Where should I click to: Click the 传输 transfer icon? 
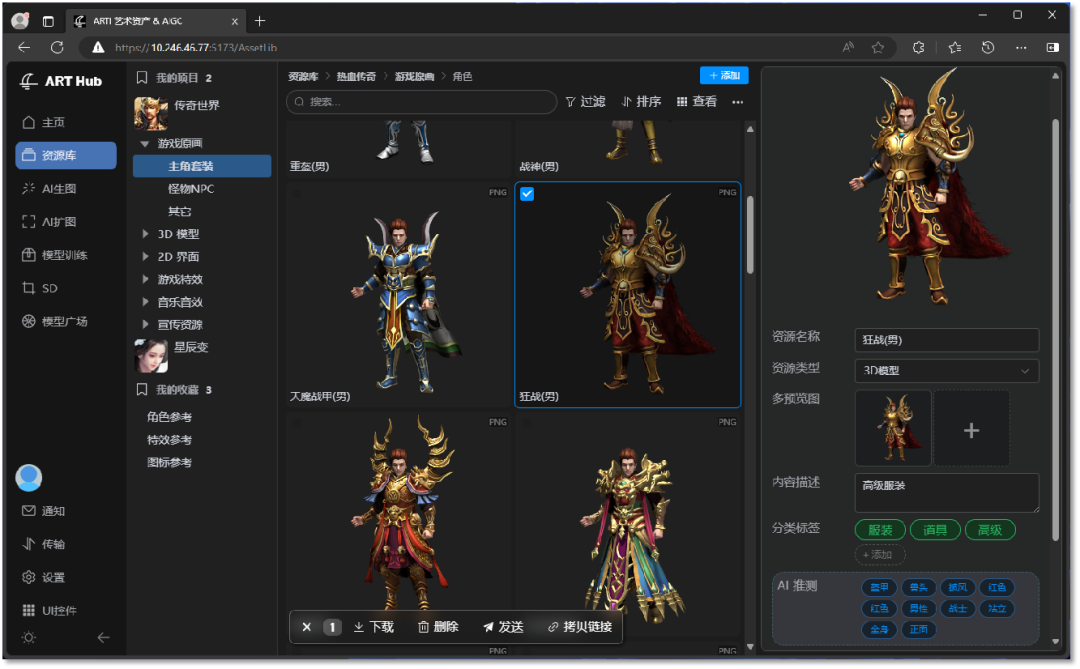coord(29,544)
